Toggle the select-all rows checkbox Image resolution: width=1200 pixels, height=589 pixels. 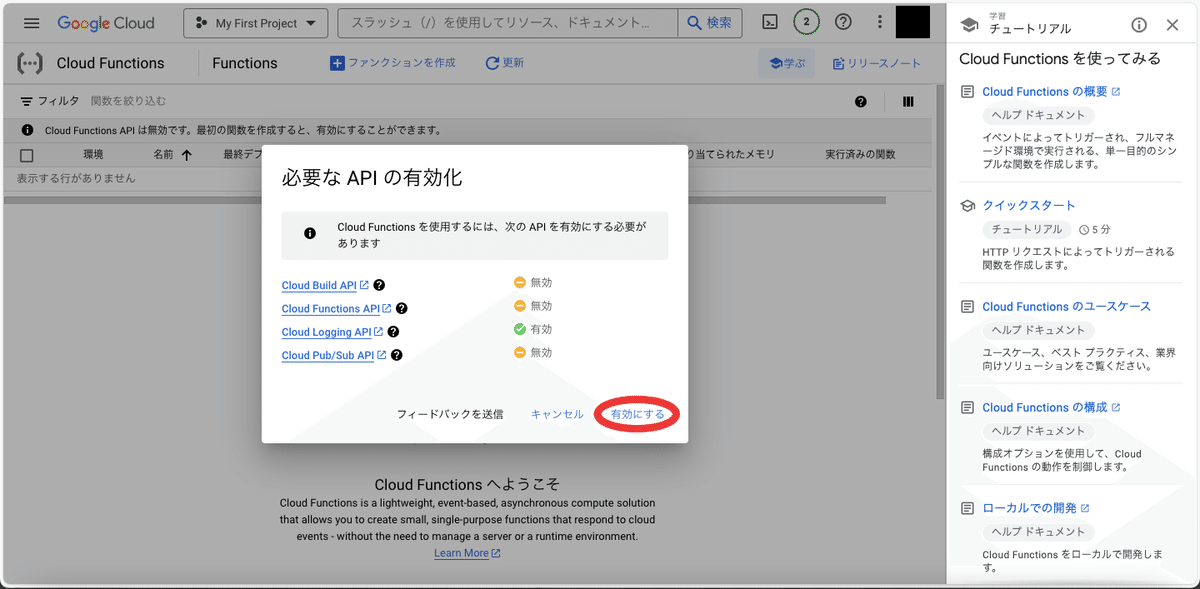[x=27, y=155]
